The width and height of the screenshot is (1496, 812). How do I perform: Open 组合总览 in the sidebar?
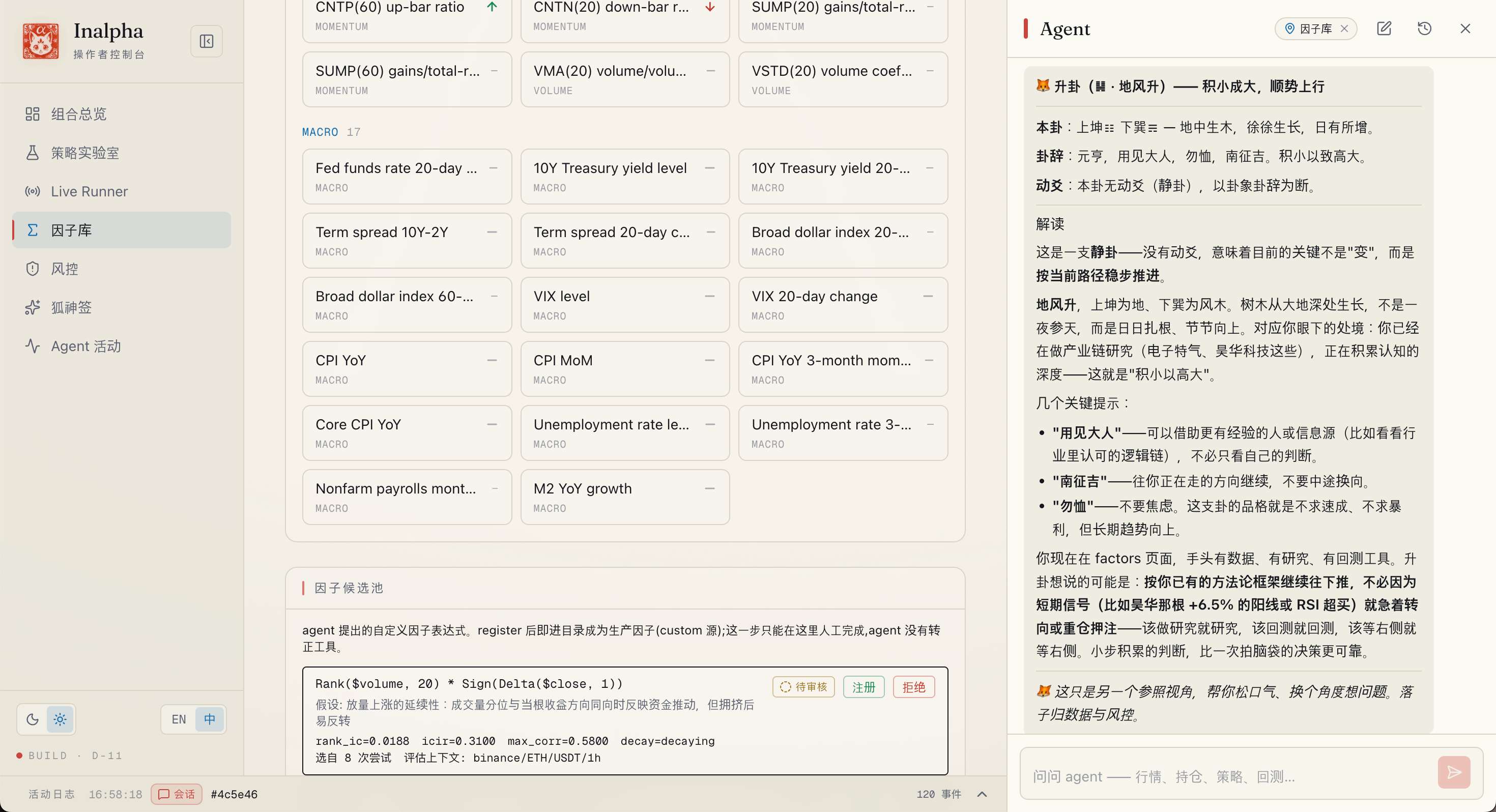click(122, 114)
